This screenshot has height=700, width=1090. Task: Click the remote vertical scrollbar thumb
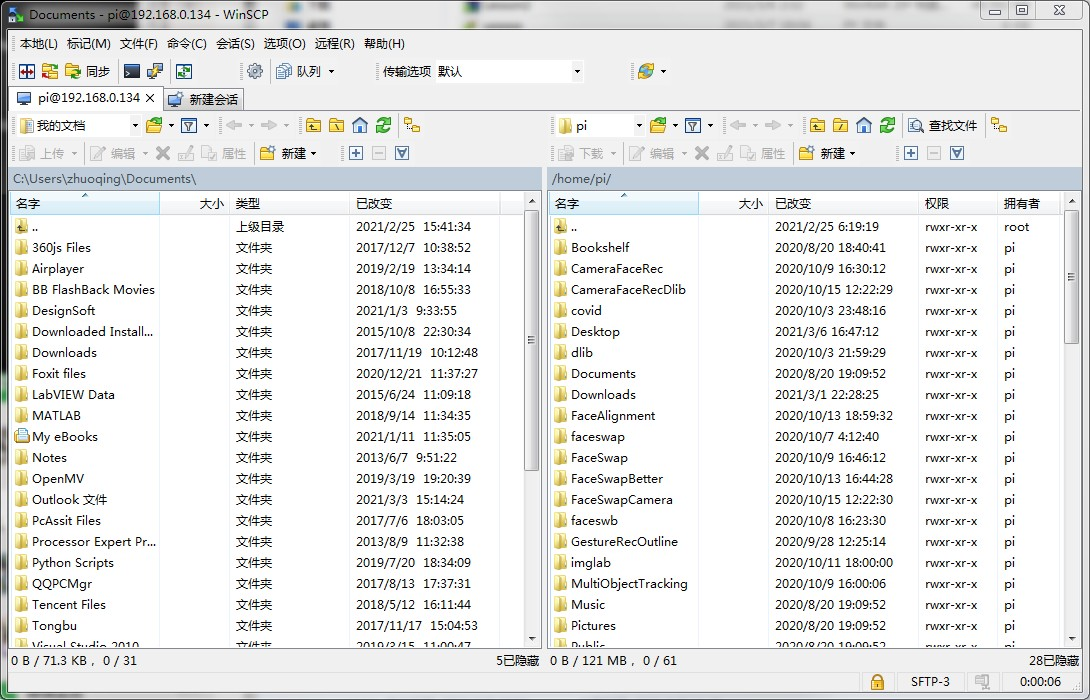(1071, 278)
